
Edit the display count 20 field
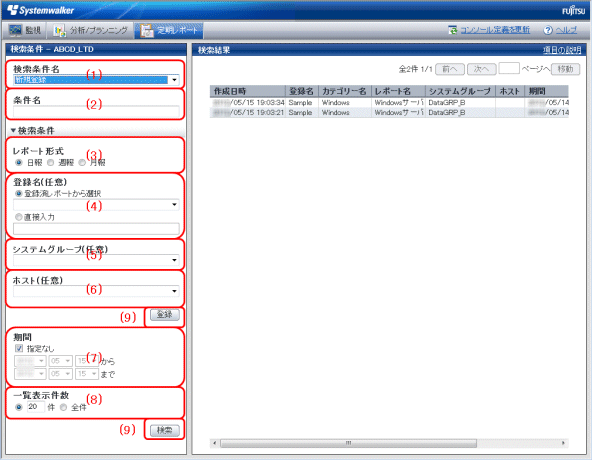click(35, 407)
